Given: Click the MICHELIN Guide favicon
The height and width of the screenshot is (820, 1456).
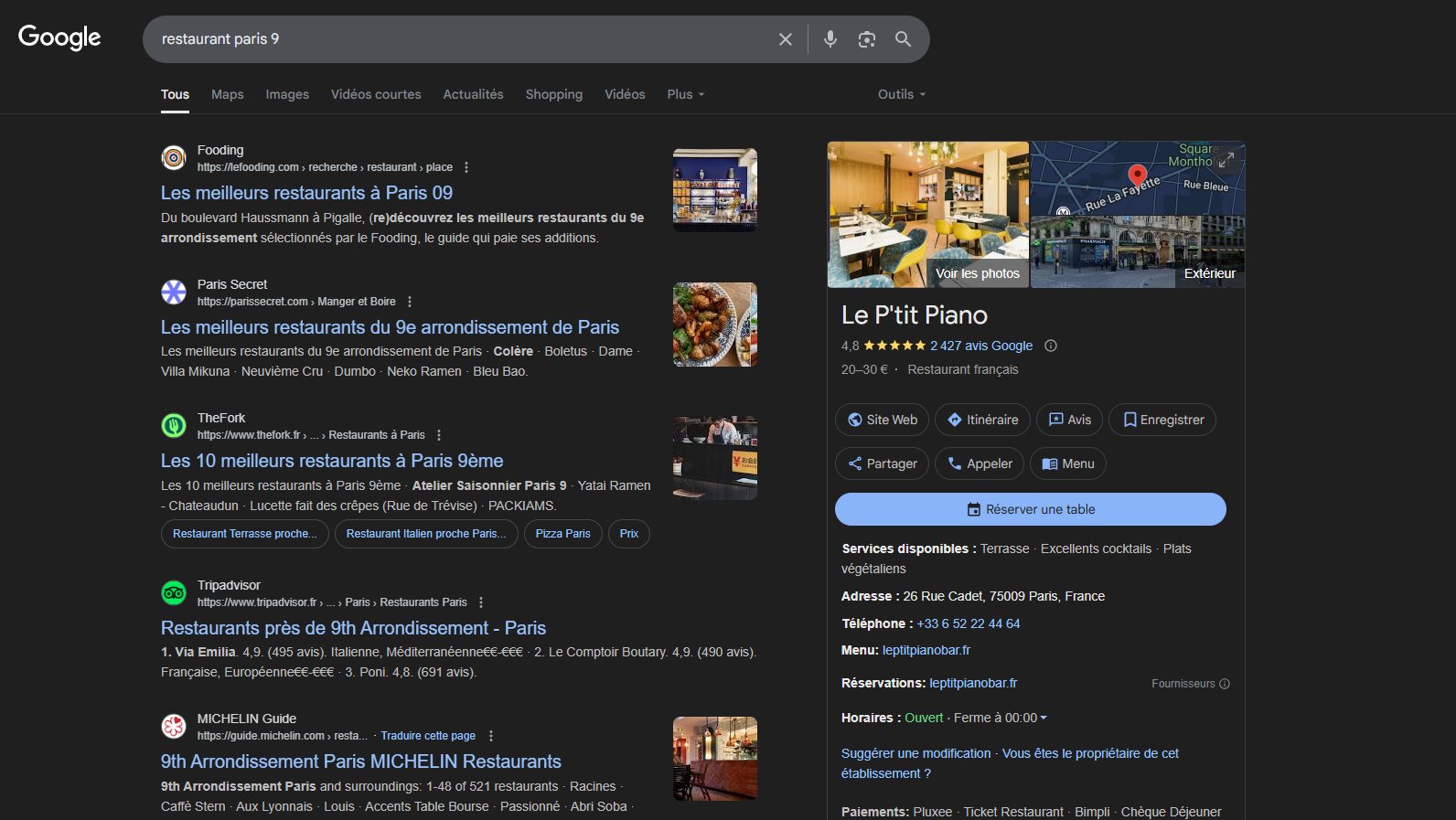Looking at the screenshot, I should tap(174, 727).
